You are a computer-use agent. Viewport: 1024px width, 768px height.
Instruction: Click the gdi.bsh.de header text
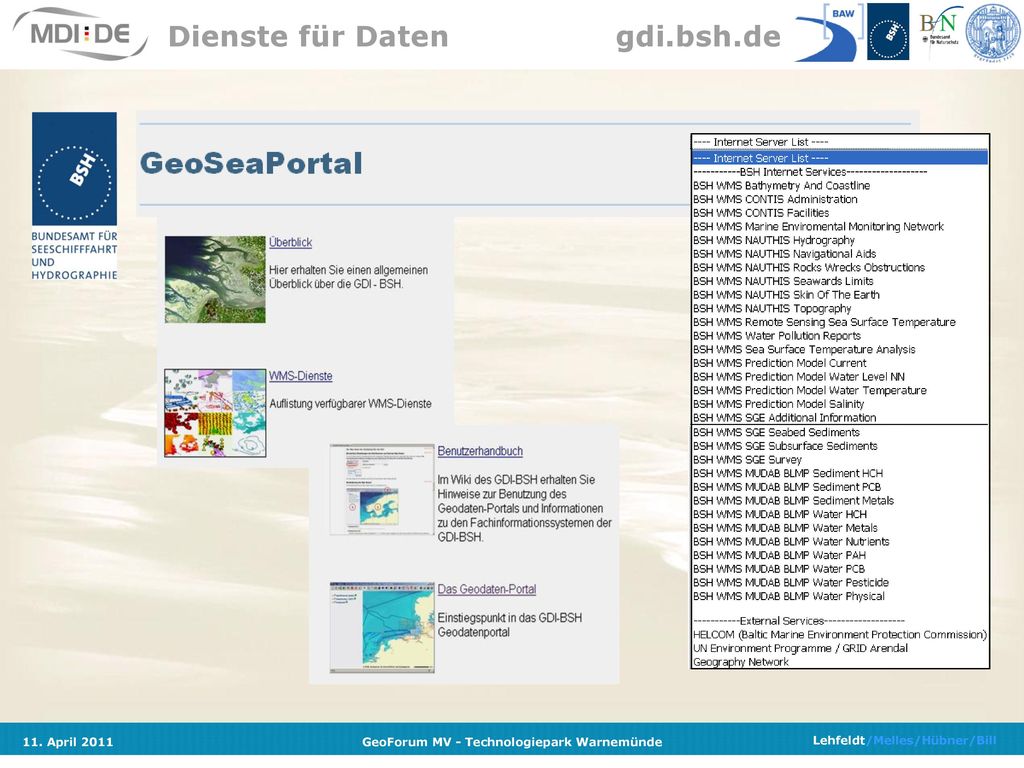pyautogui.click(x=698, y=37)
